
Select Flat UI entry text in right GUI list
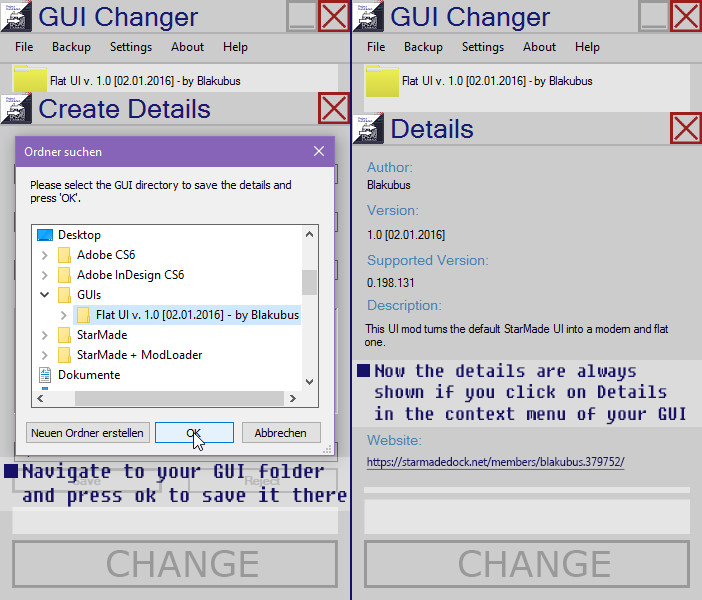coord(497,81)
